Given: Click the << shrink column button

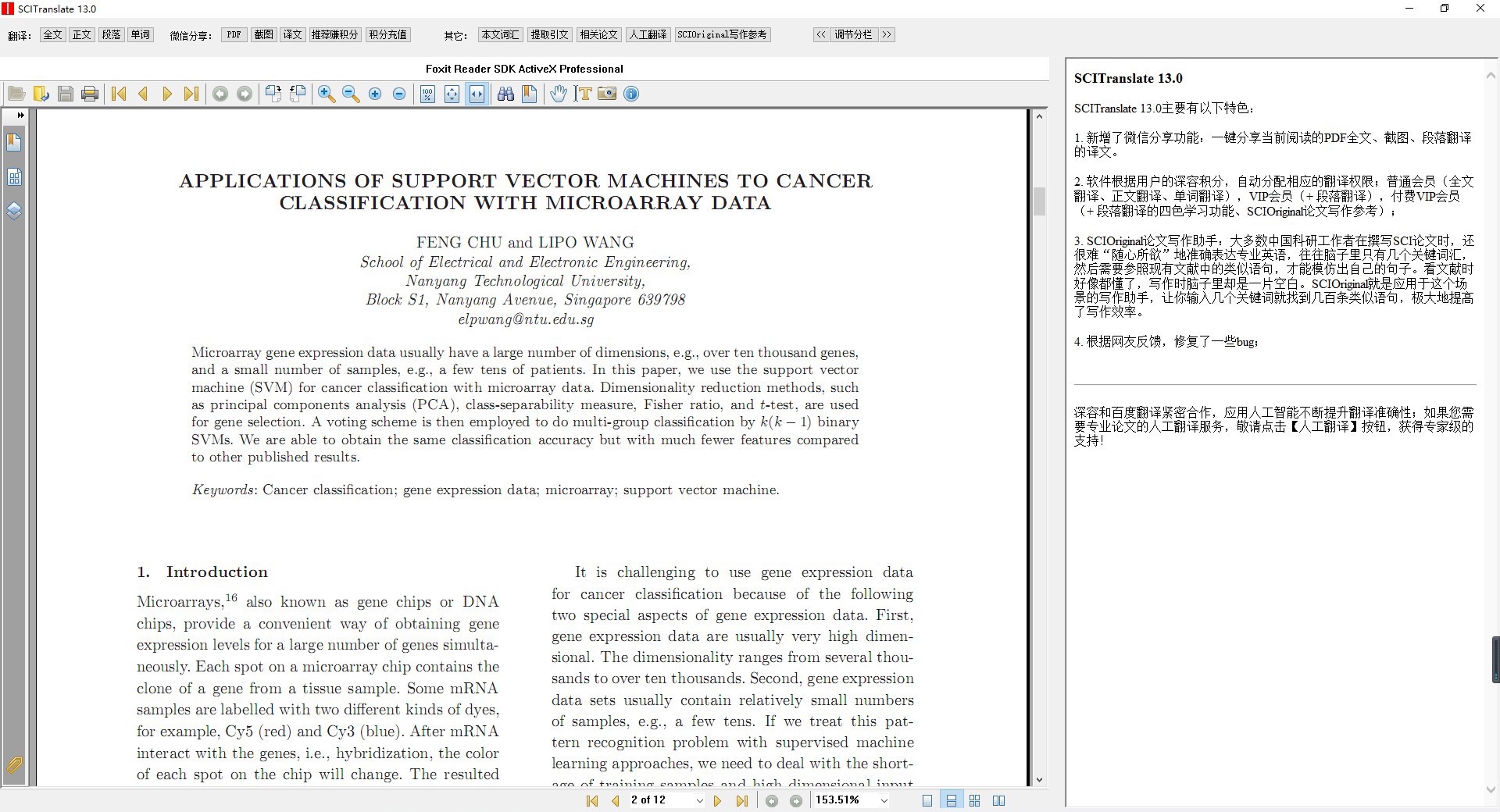Looking at the screenshot, I should pos(821,34).
